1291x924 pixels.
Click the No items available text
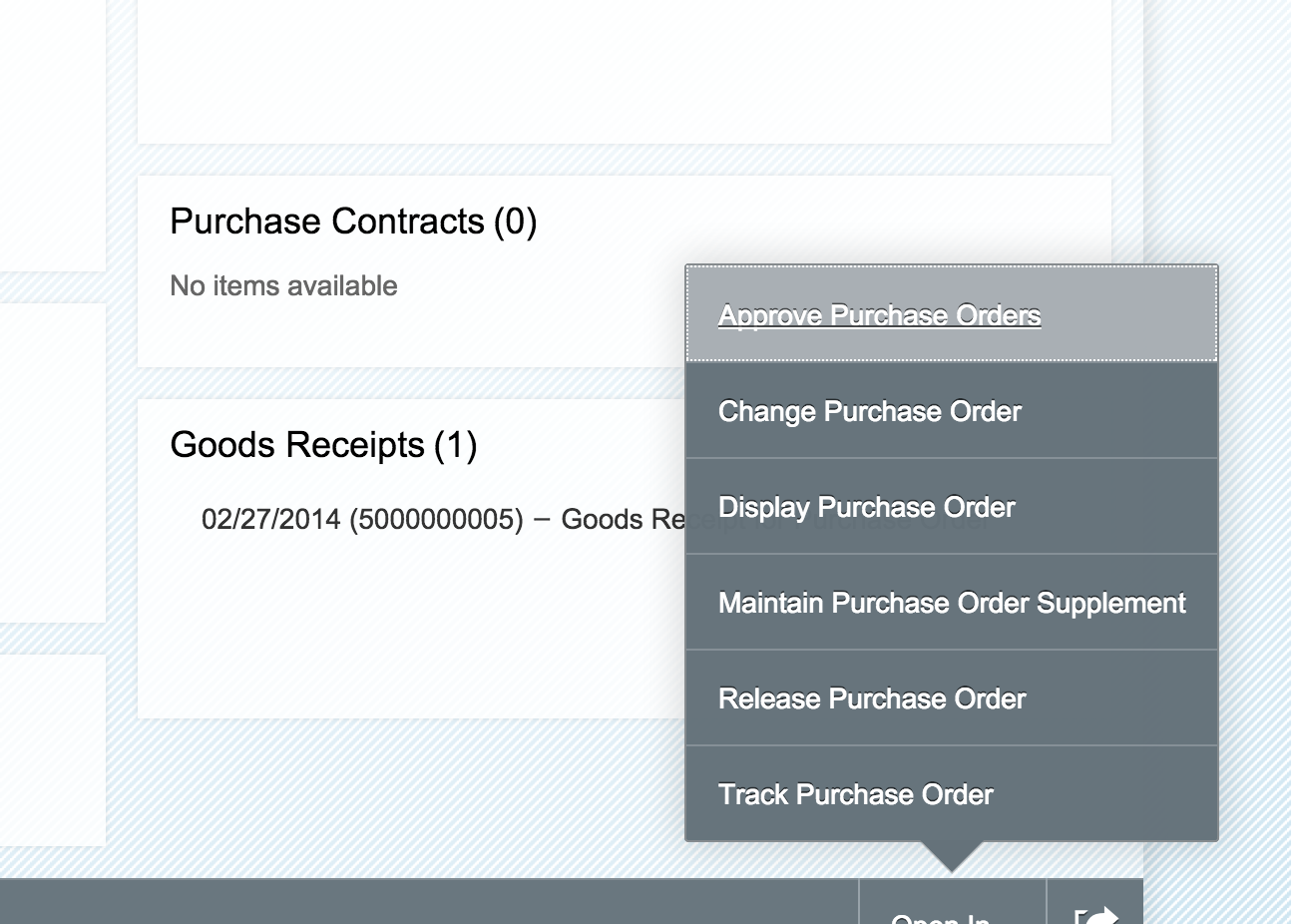pos(283,286)
